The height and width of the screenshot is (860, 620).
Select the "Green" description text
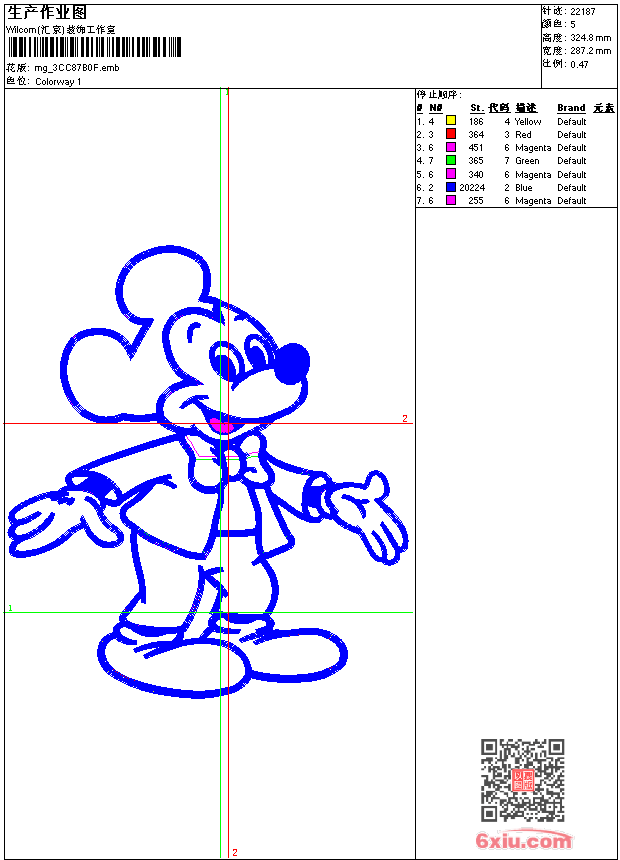(x=527, y=161)
